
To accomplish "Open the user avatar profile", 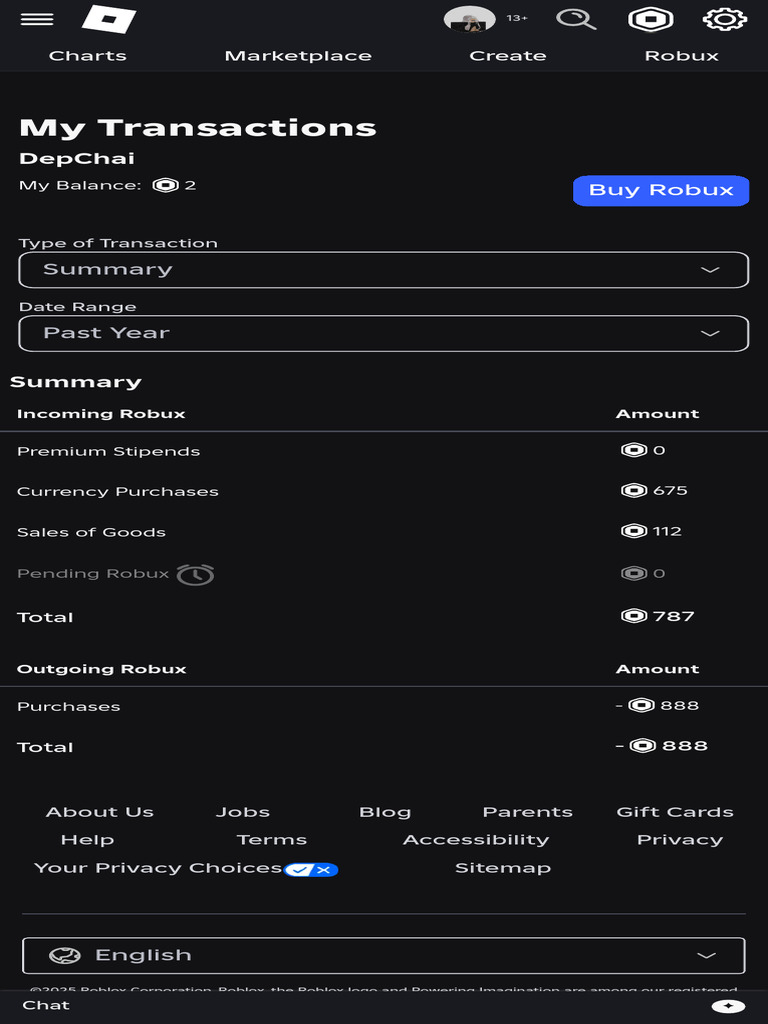I will (x=470, y=19).
